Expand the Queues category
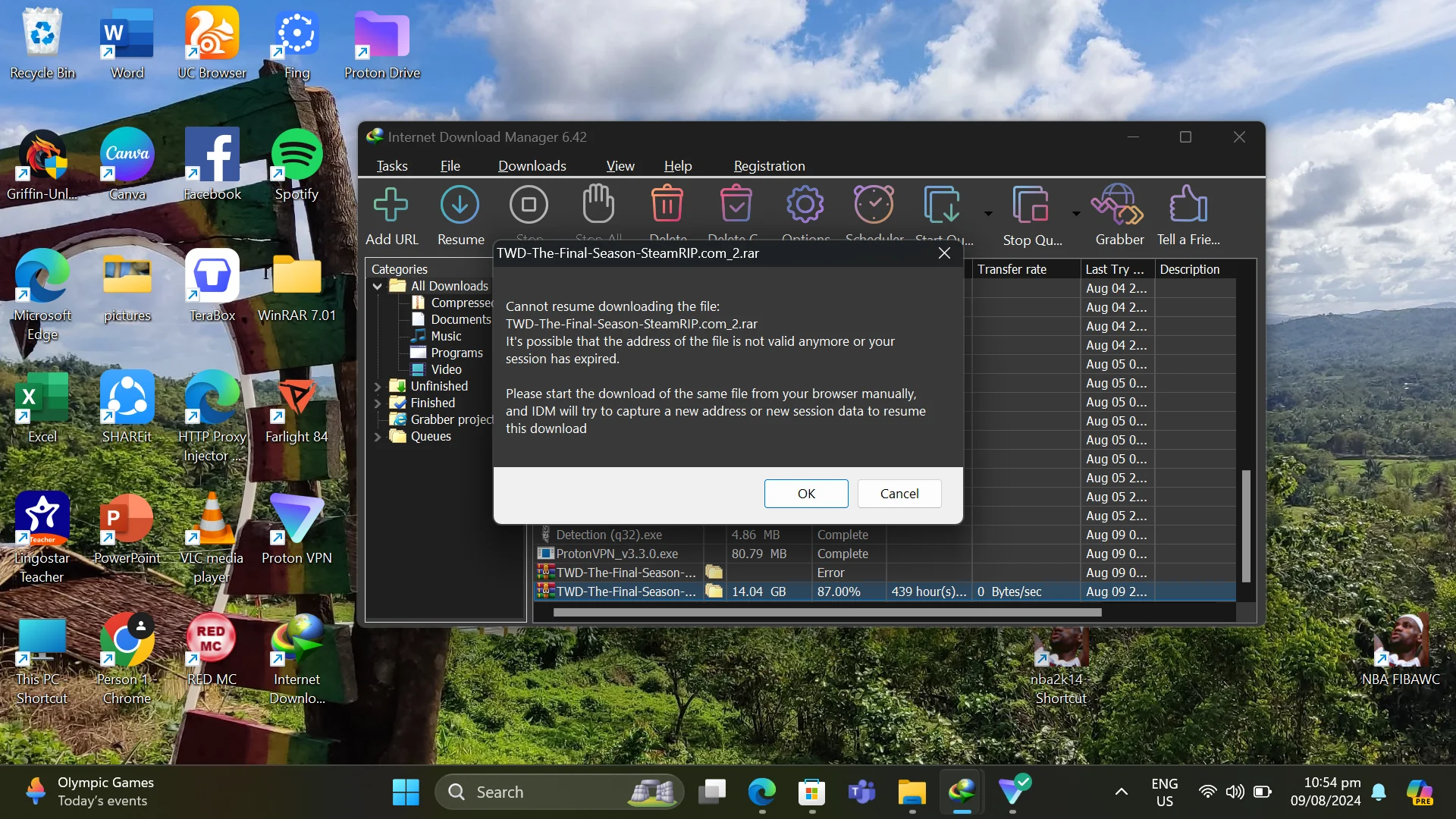 [x=377, y=436]
